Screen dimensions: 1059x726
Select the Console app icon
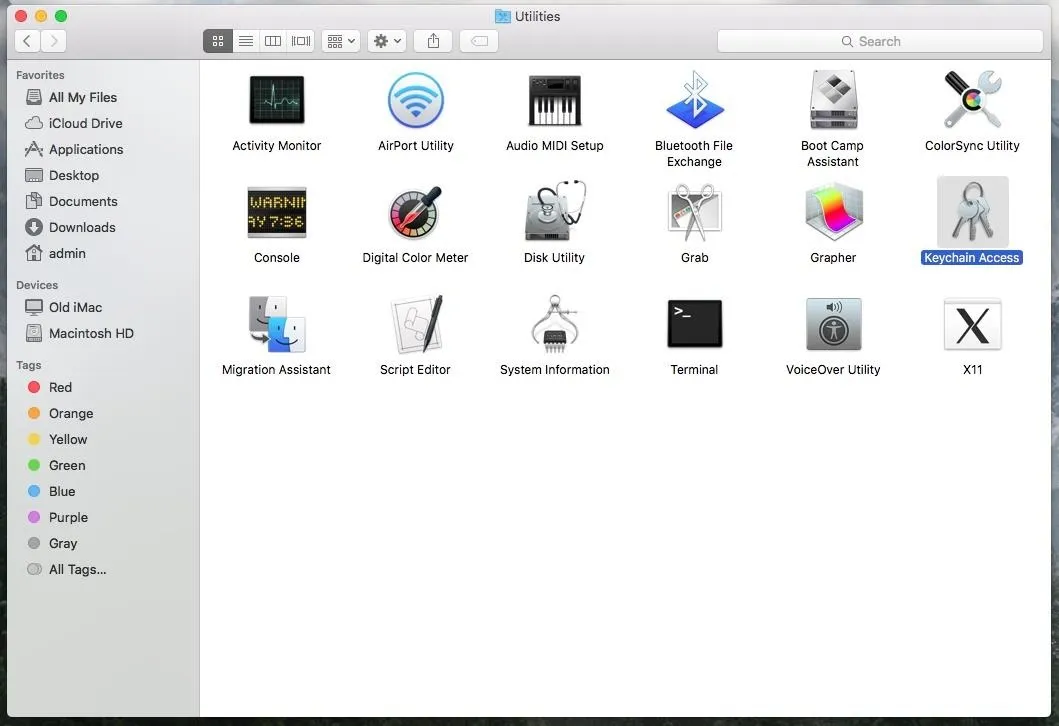[x=276, y=212]
